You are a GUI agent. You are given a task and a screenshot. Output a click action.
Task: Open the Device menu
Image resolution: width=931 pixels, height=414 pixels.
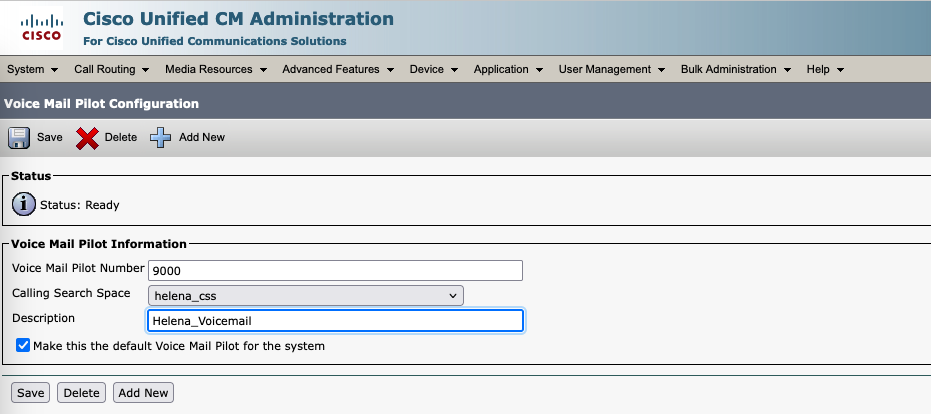click(433, 69)
